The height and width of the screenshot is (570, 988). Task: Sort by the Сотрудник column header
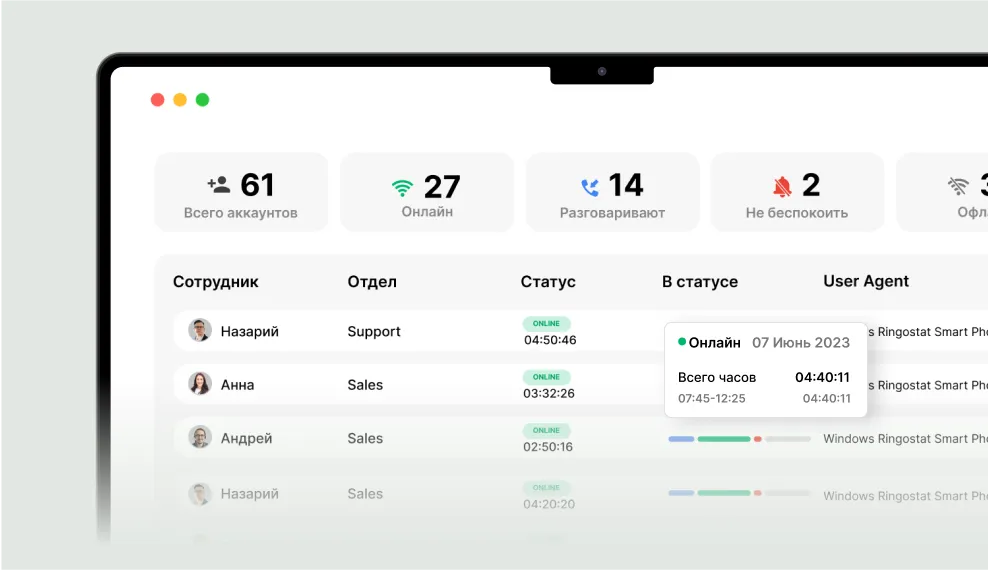point(215,282)
